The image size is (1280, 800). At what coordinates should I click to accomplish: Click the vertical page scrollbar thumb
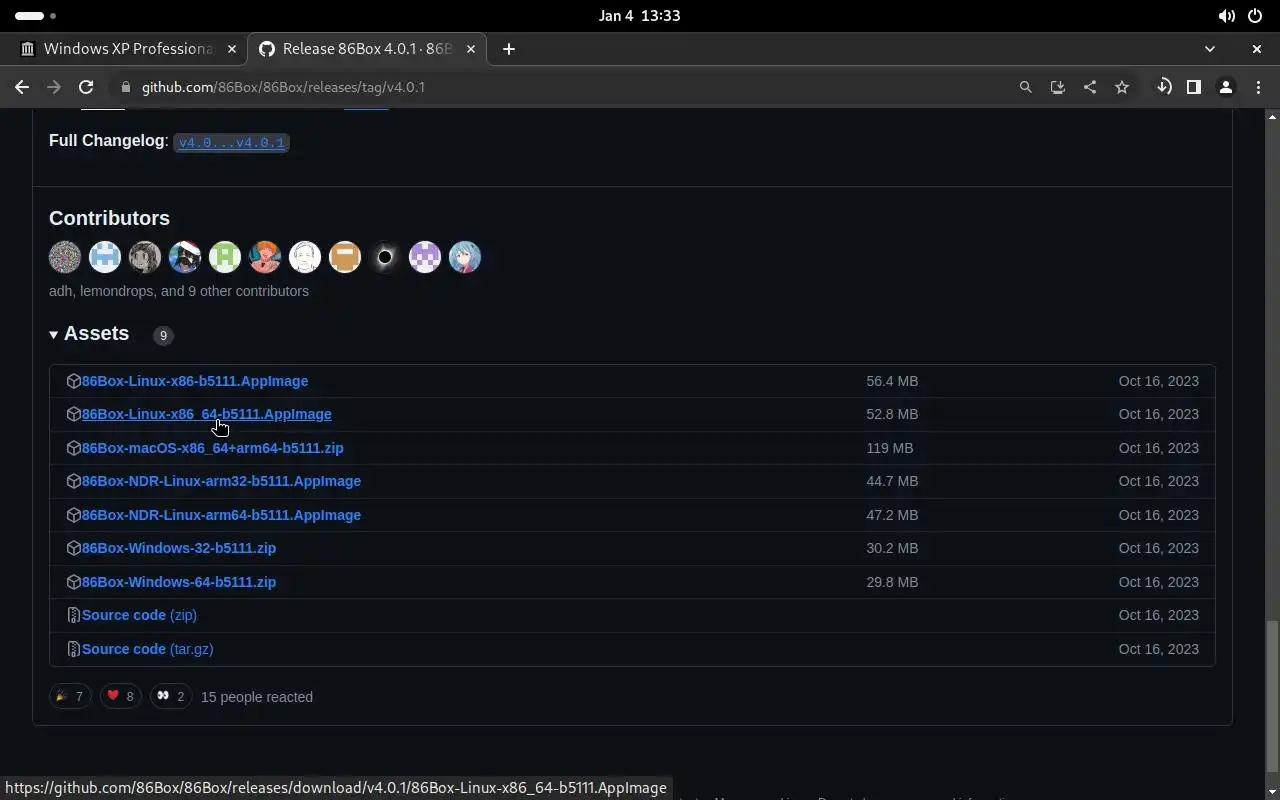coord(1272,696)
